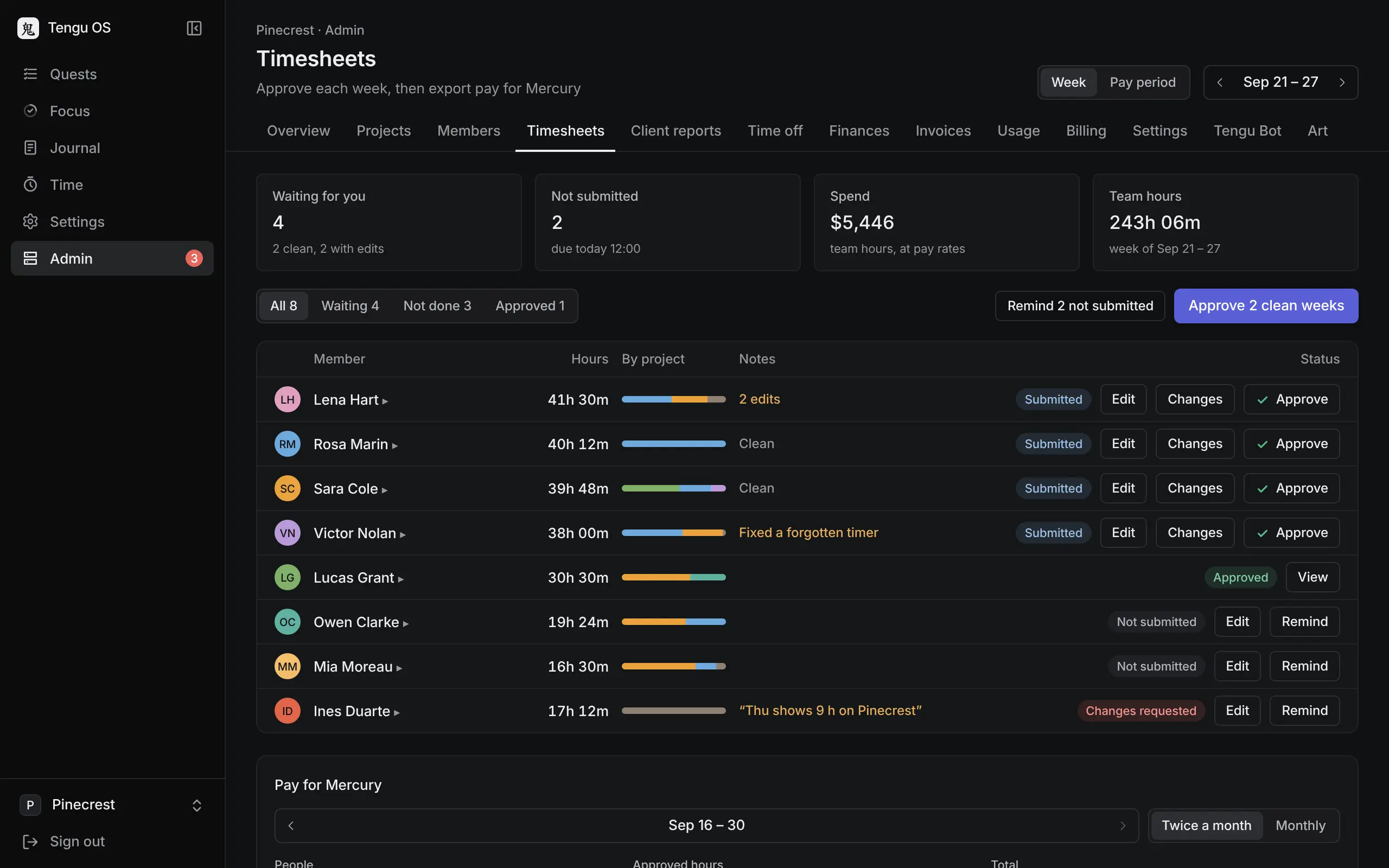The image size is (1389, 868).
Task: Open the Pinecrest workspace switcher
Action: (112, 805)
